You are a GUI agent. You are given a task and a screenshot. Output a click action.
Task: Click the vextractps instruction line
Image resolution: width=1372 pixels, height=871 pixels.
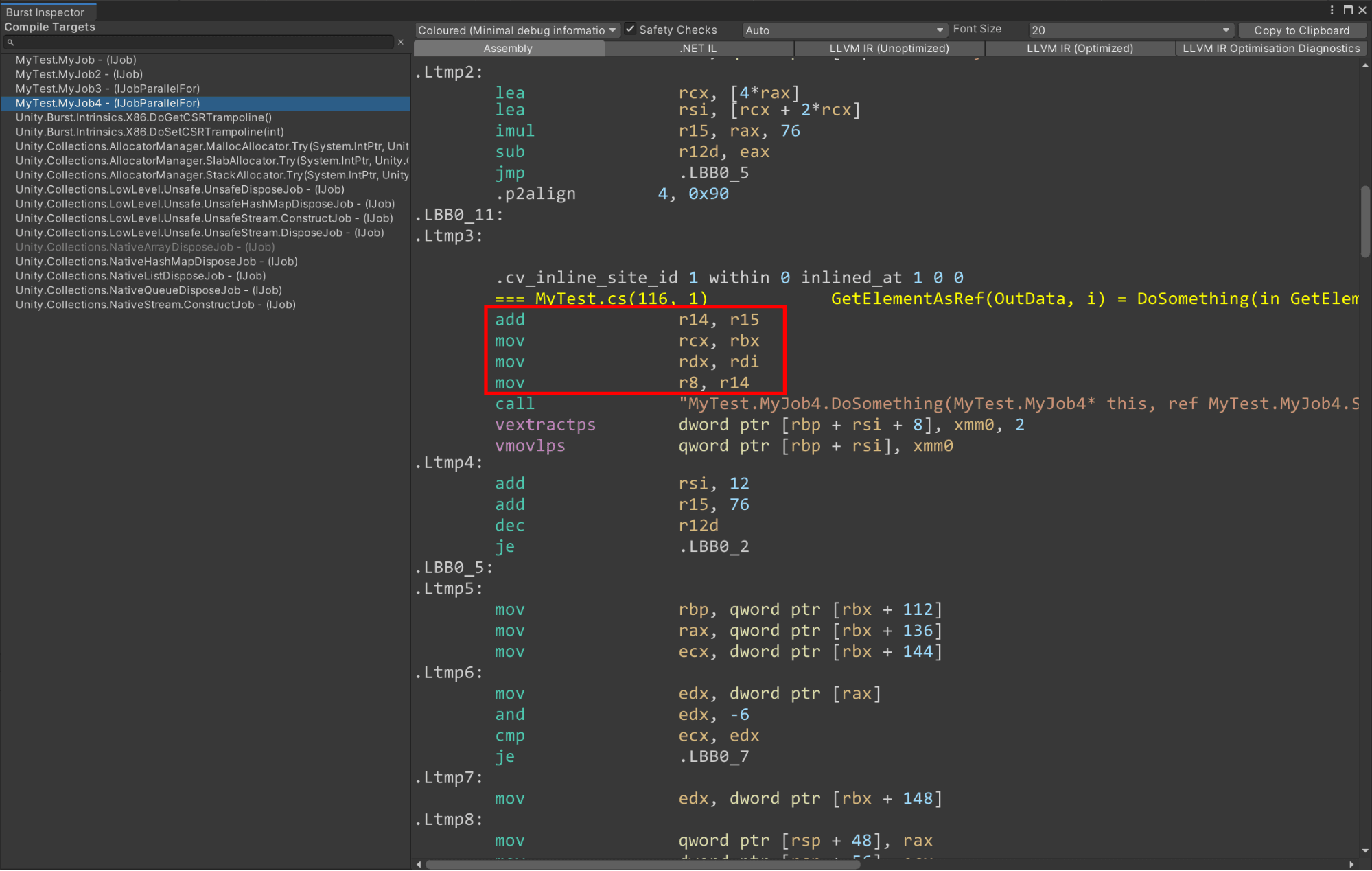coord(760,425)
